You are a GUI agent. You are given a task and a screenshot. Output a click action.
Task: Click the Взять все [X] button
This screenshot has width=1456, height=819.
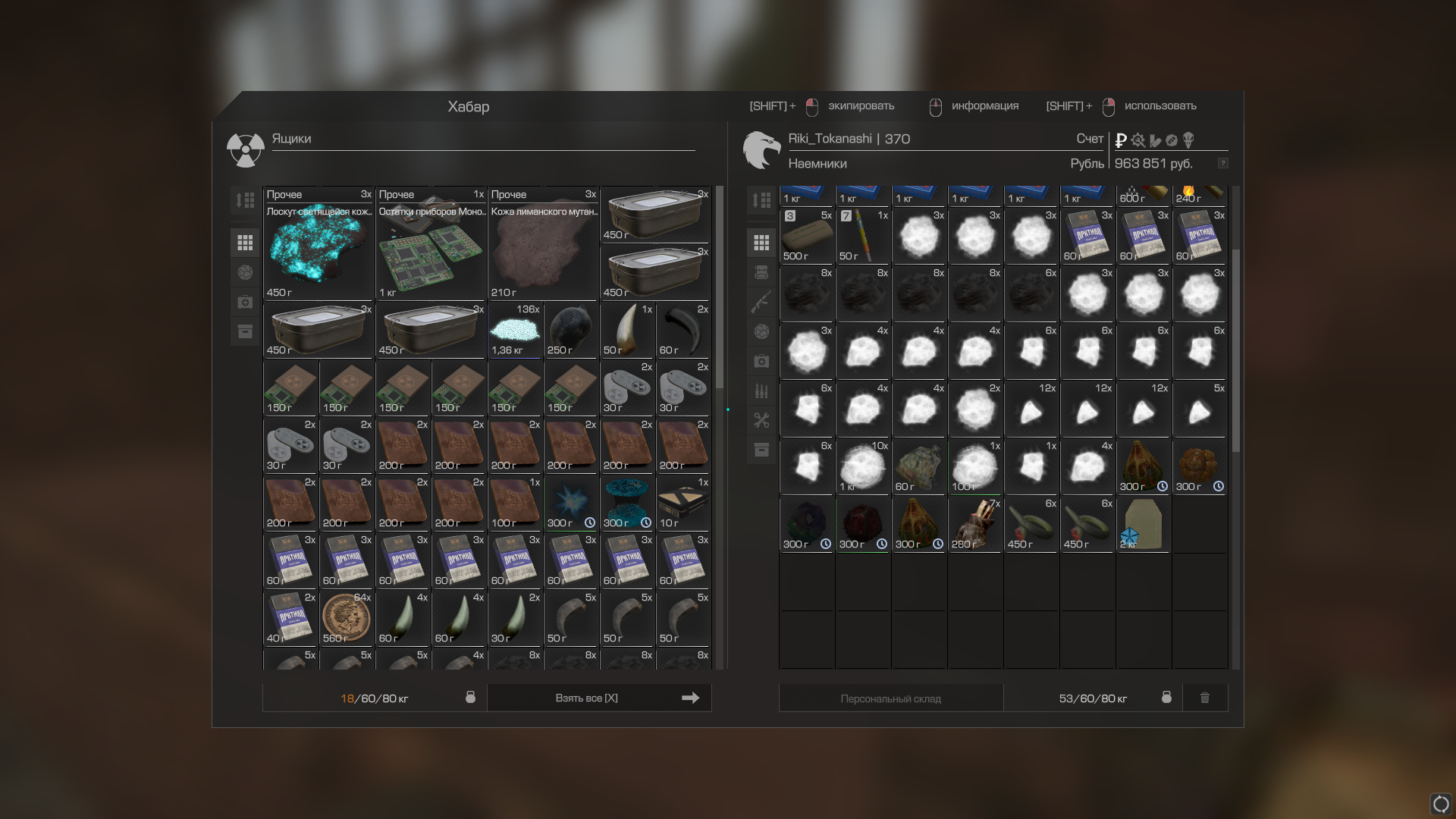coord(599,698)
